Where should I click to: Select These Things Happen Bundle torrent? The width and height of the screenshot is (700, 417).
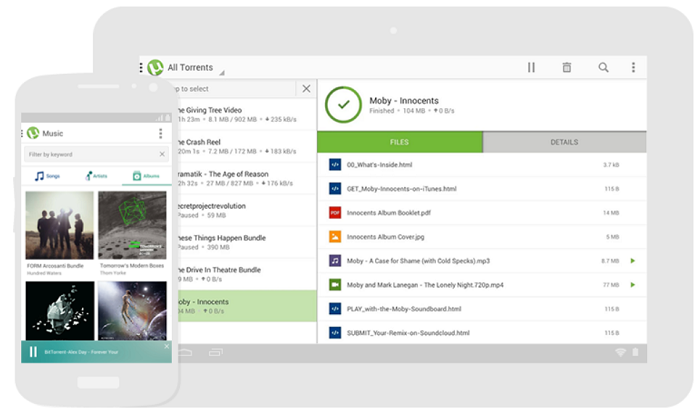tap(246, 242)
